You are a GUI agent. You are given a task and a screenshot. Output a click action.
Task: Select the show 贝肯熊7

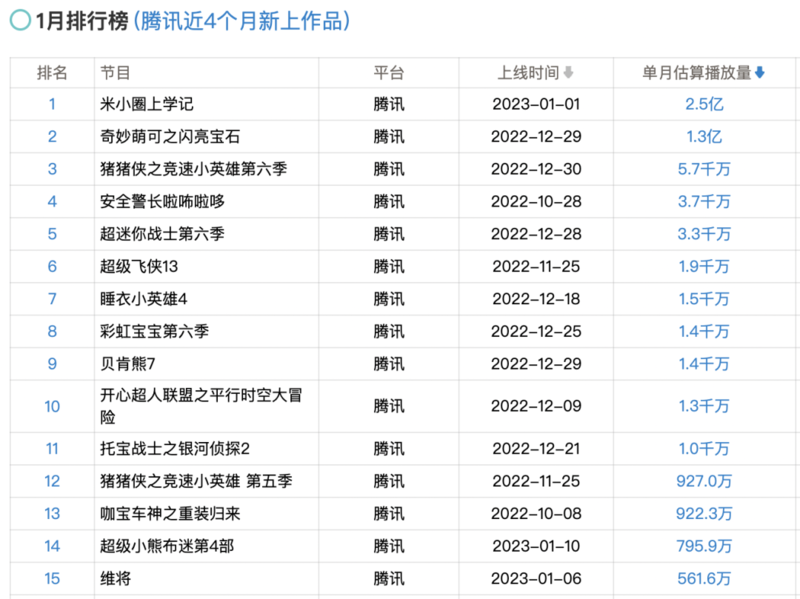(128, 364)
